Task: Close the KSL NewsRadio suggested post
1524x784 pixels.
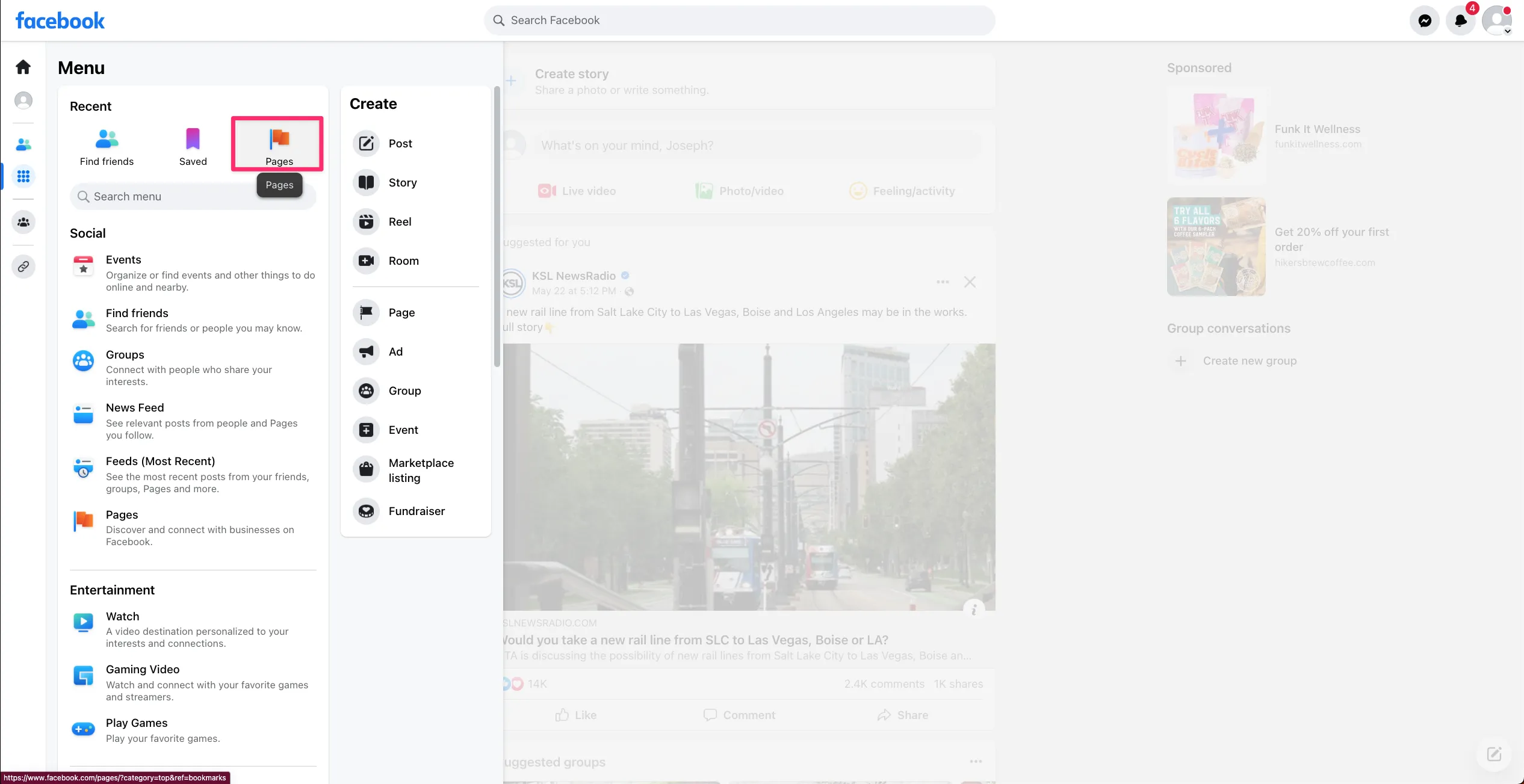Action: pyautogui.click(x=970, y=282)
